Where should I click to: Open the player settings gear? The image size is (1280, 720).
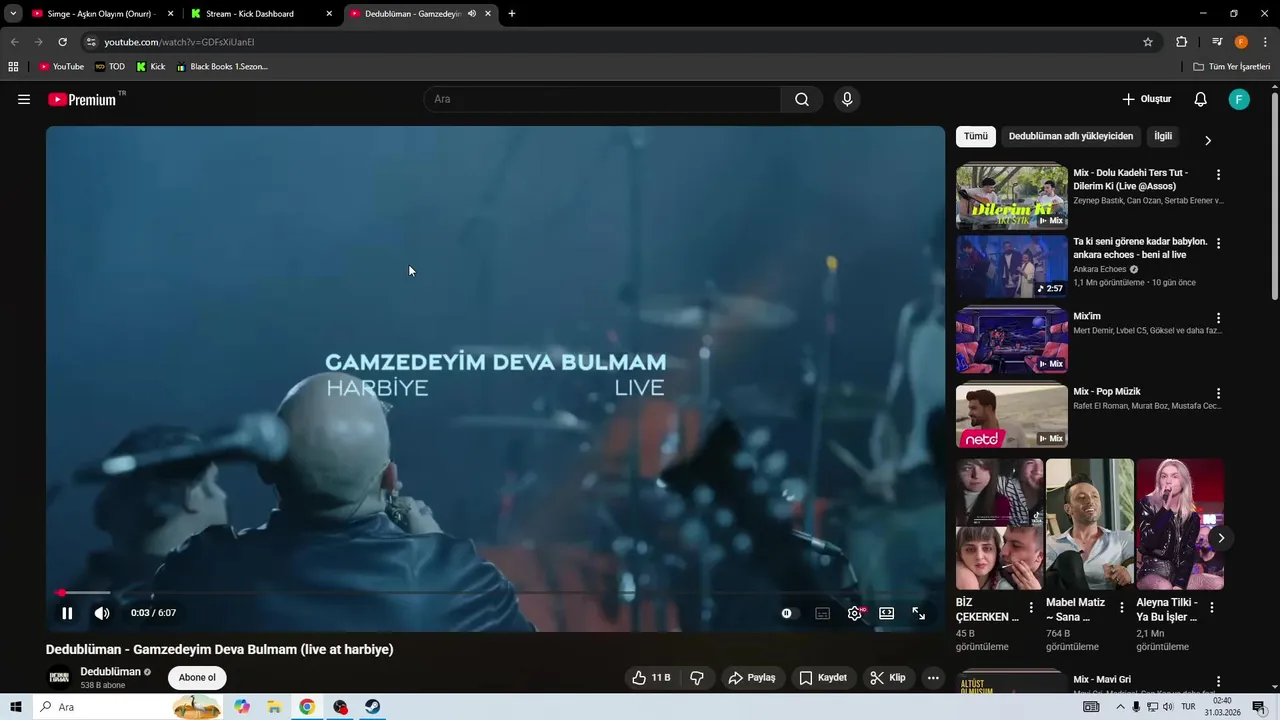pyautogui.click(x=855, y=613)
